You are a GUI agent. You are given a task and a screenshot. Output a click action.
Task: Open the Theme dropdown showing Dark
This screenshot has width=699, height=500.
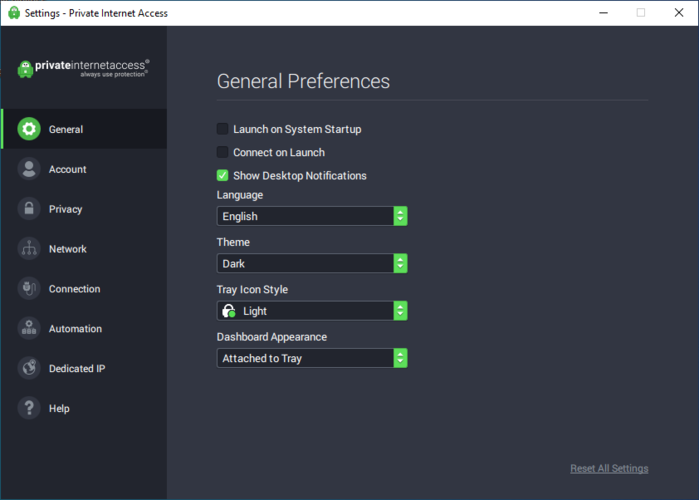point(312,263)
